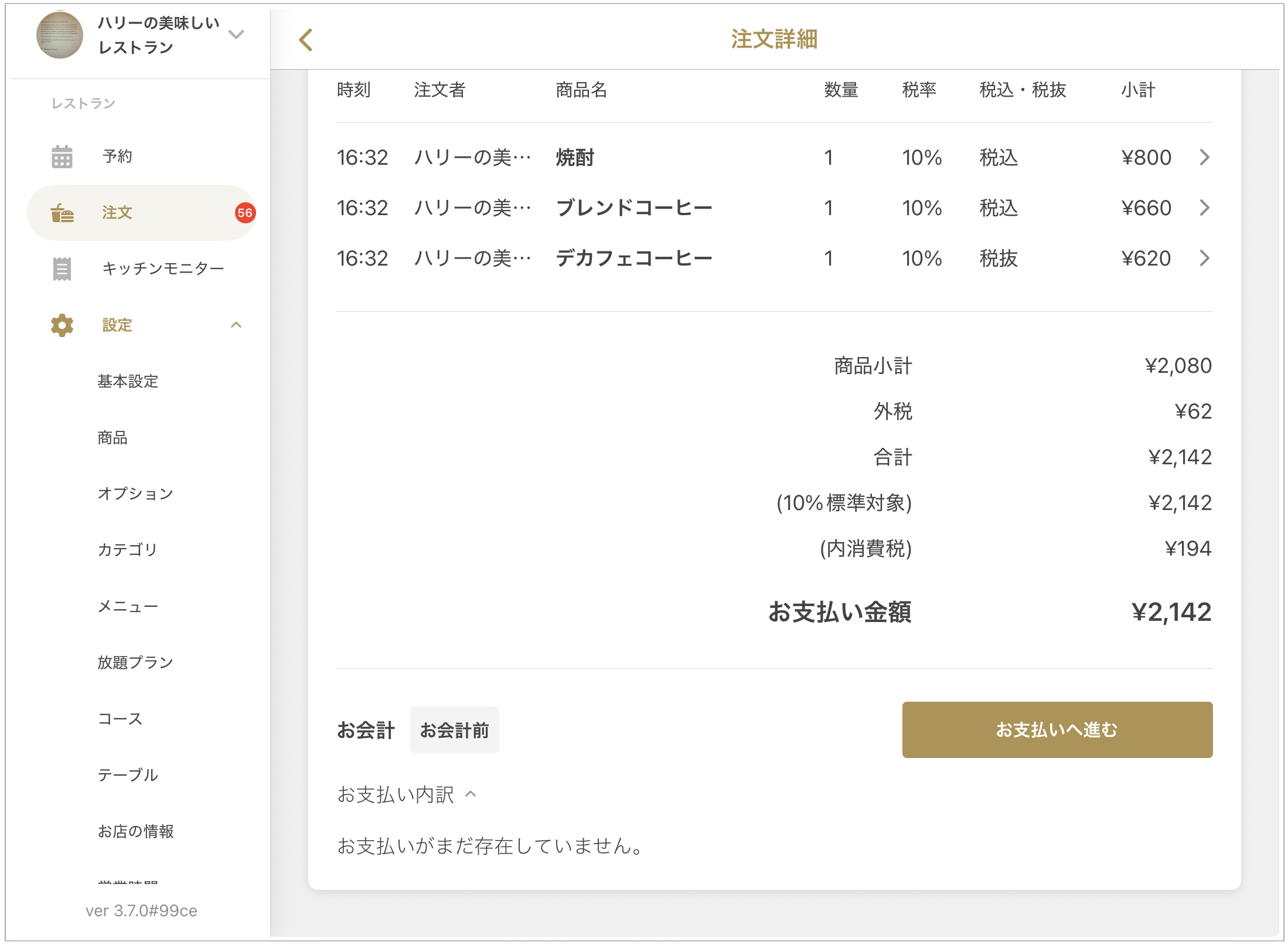Screen dimensions: 1288x945
Task: Click the 内消費税 ¥194 amount
Action: [x=1188, y=549]
